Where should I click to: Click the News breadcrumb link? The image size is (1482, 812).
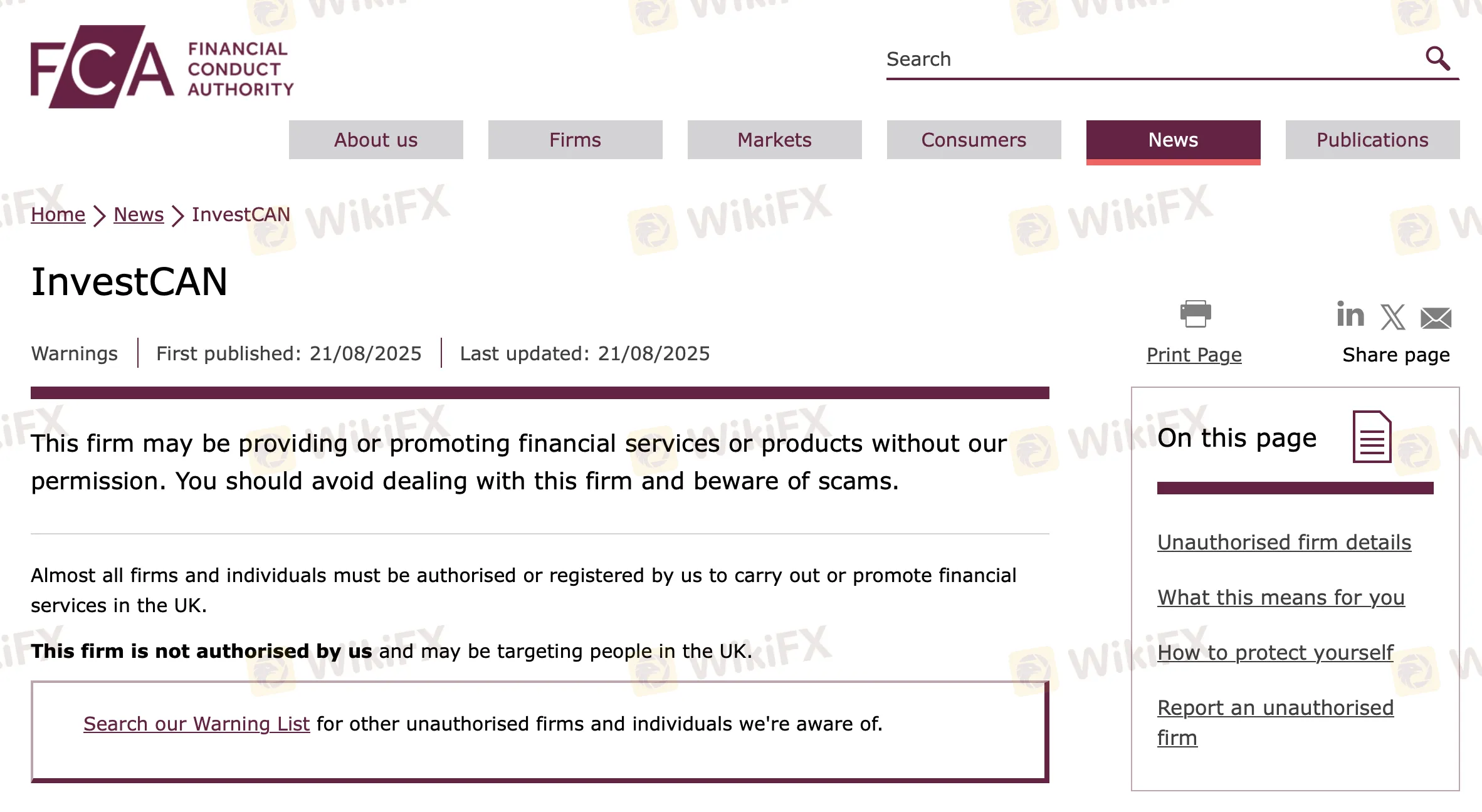(139, 214)
